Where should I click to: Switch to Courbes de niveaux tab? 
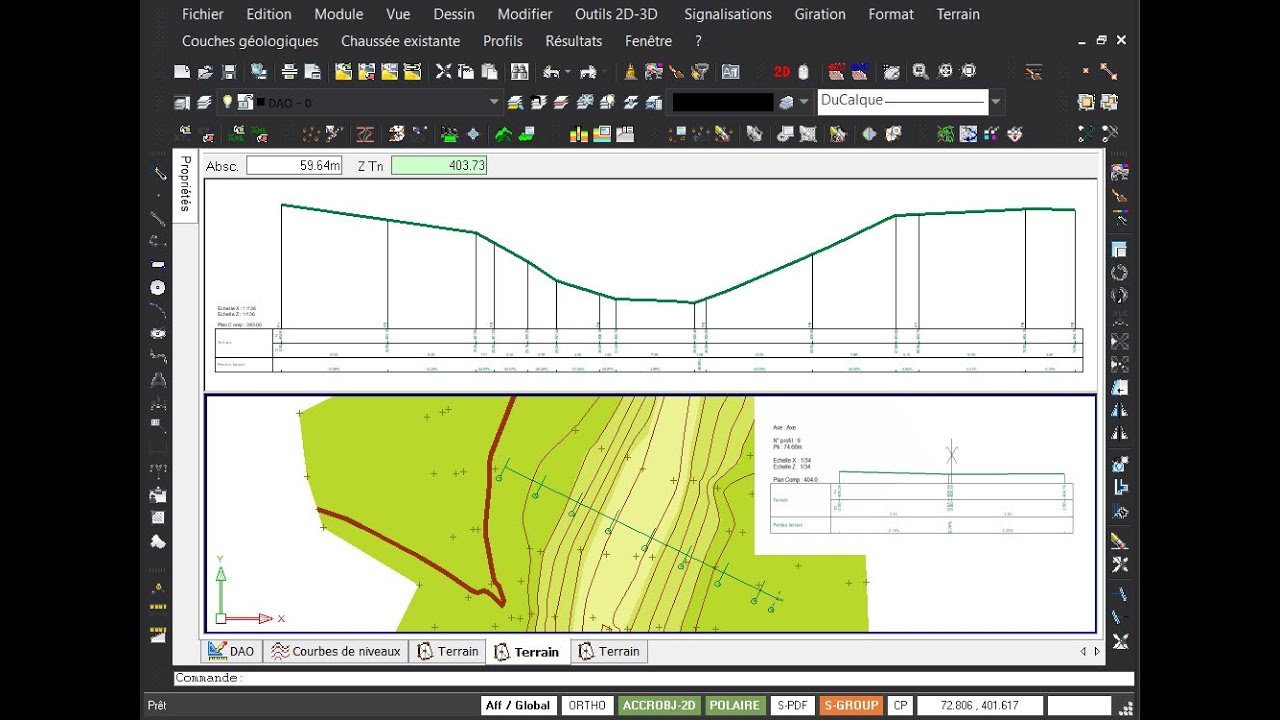coord(336,651)
